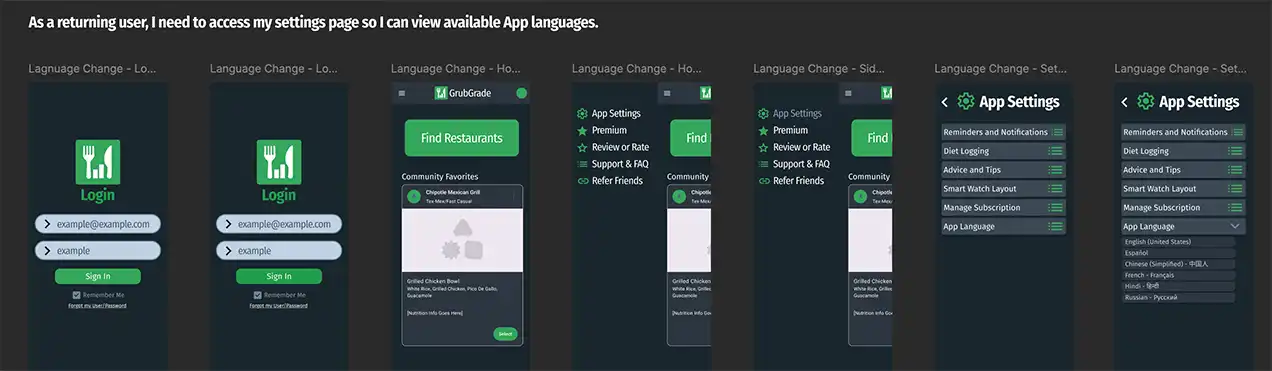Expand Reminders and Notifications row in frame with language list
This screenshot has height=371, width=1272.
(x=1184, y=132)
